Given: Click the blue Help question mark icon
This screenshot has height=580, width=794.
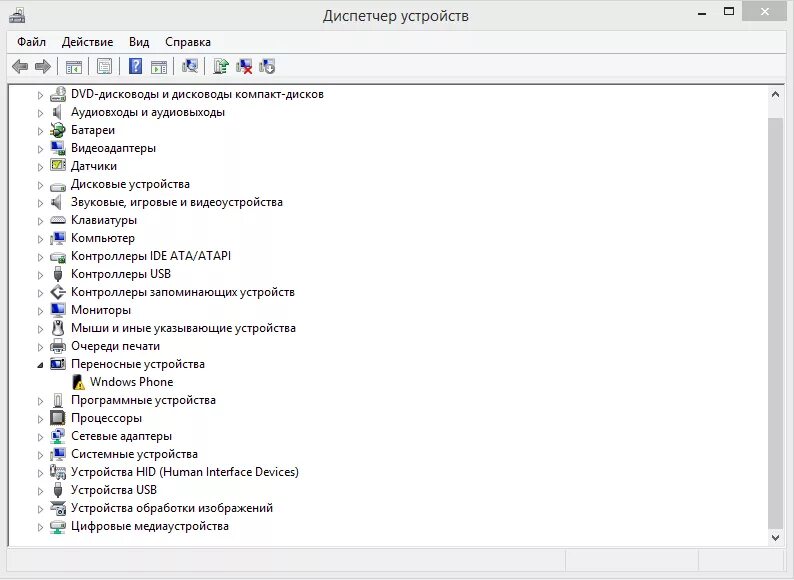Looking at the screenshot, I should pos(135,66).
